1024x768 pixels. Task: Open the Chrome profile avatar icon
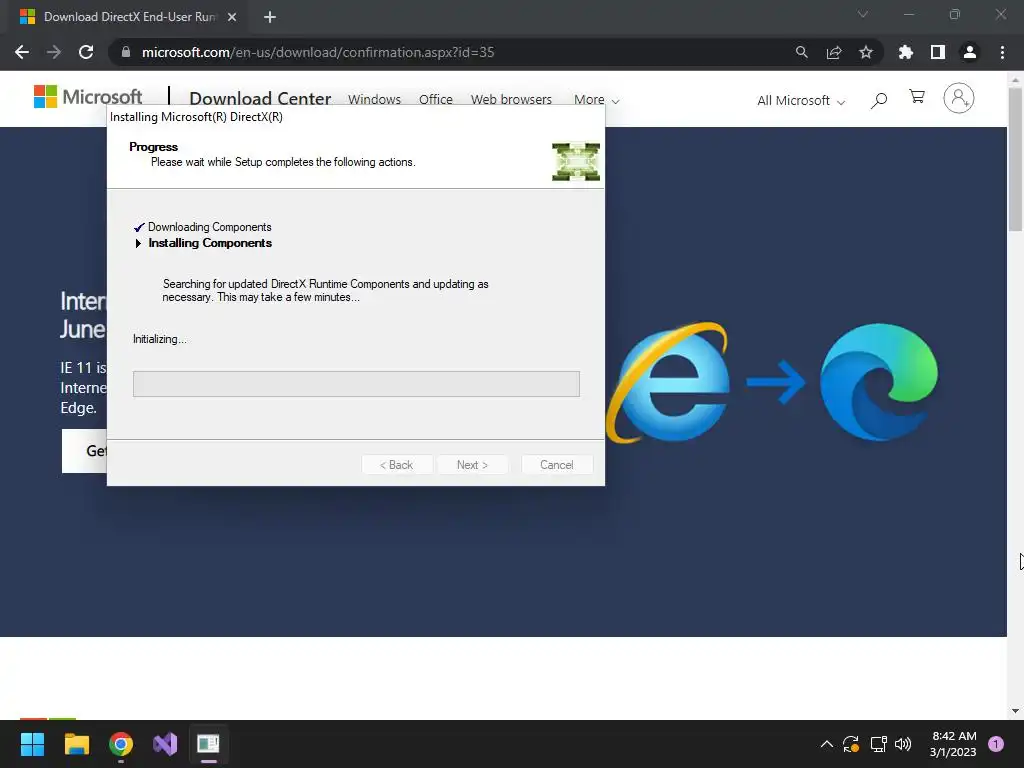pos(970,52)
